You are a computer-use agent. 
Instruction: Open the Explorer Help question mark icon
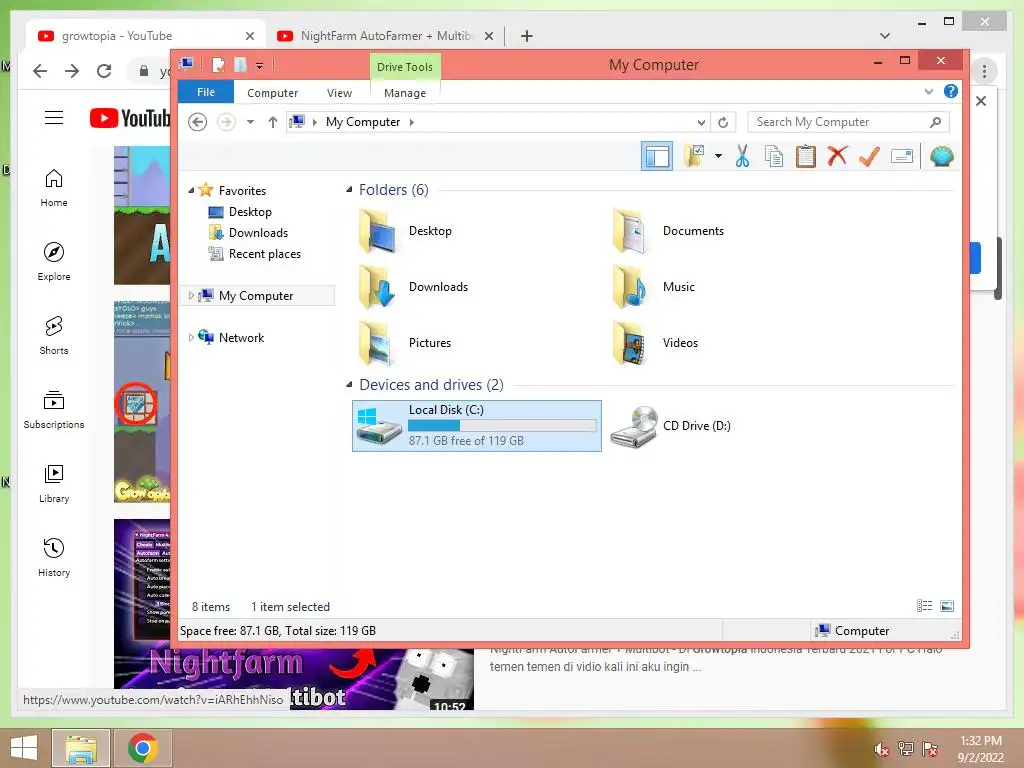coord(951,91)
